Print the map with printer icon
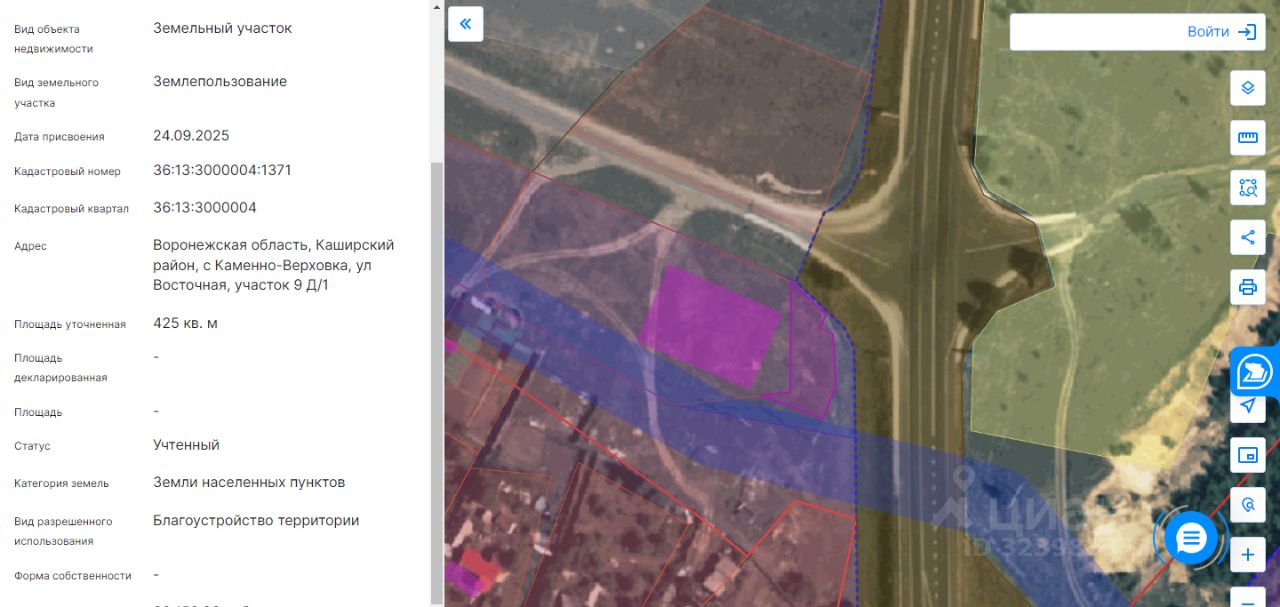Viewport: 1280px width, 607px height. coord(1247,287)
